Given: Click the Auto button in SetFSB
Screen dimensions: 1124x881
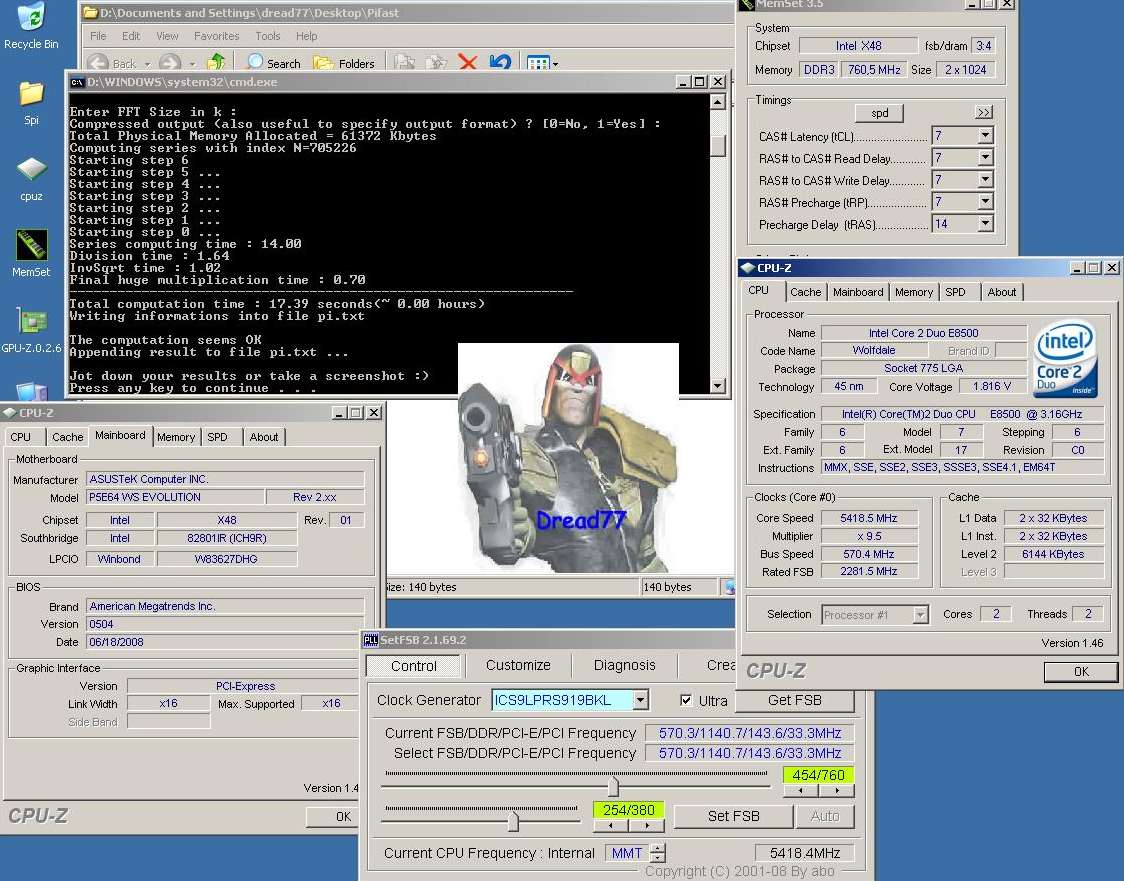Looking at the screenshot, I should pyautogui.click(x=824, y=816).
